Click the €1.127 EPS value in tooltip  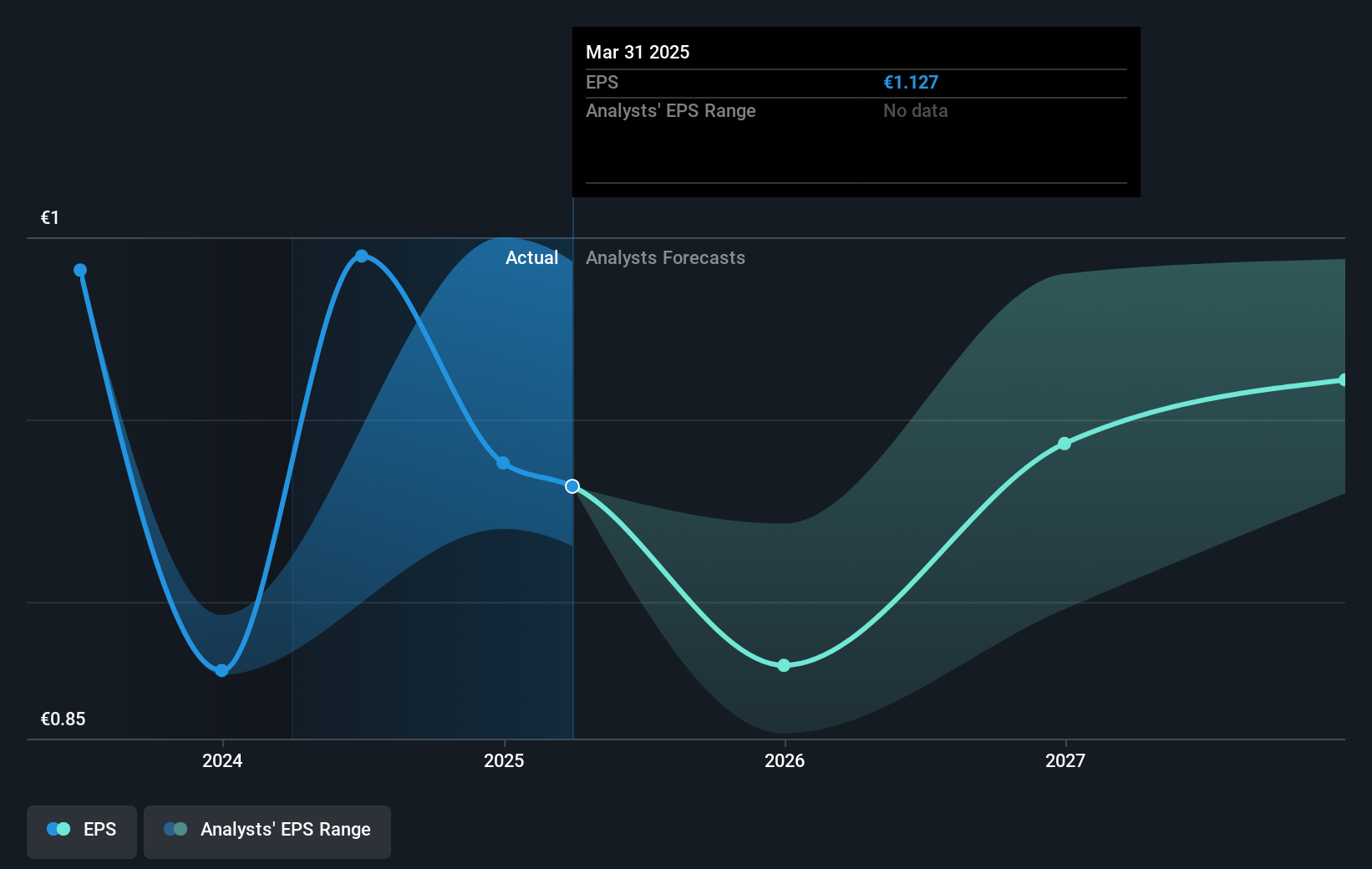pyautogui.click(x=911, y=82)
